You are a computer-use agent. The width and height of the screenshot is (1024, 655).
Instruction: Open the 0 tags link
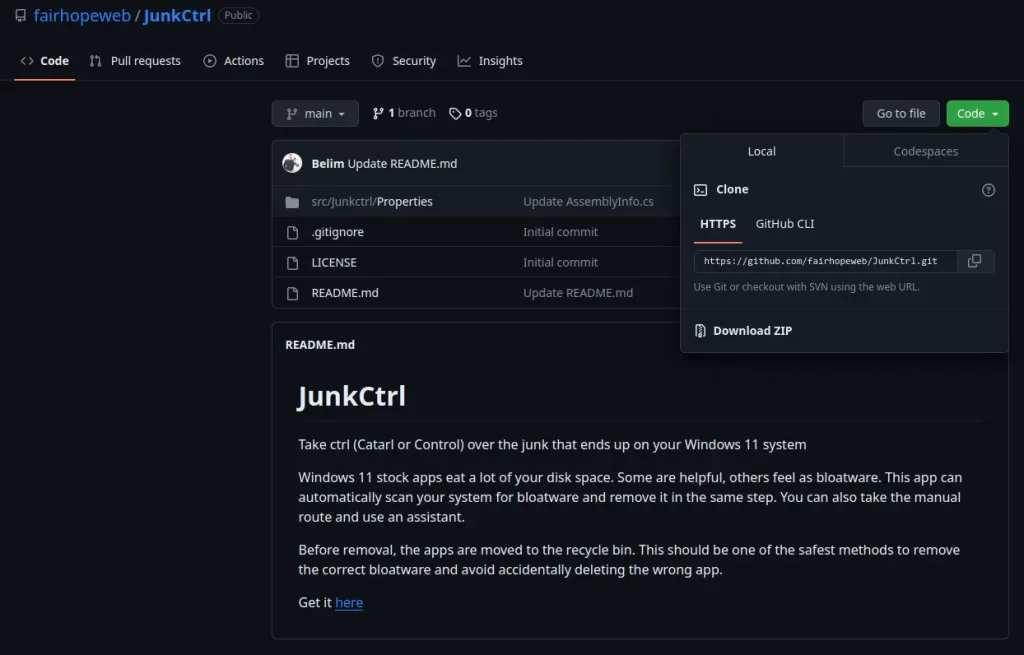click(x=473, y=113)
